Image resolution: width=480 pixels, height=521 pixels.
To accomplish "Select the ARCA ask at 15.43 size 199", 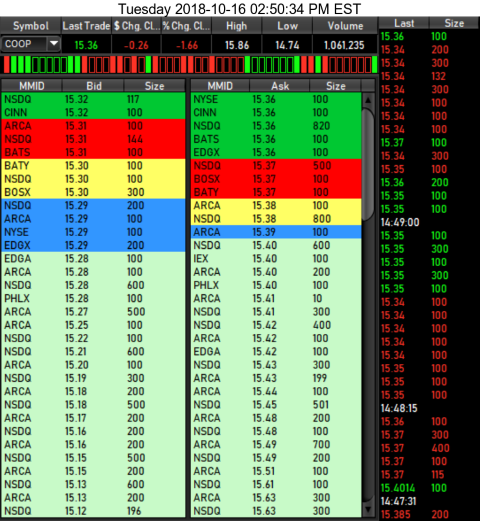I will (276, 378).
